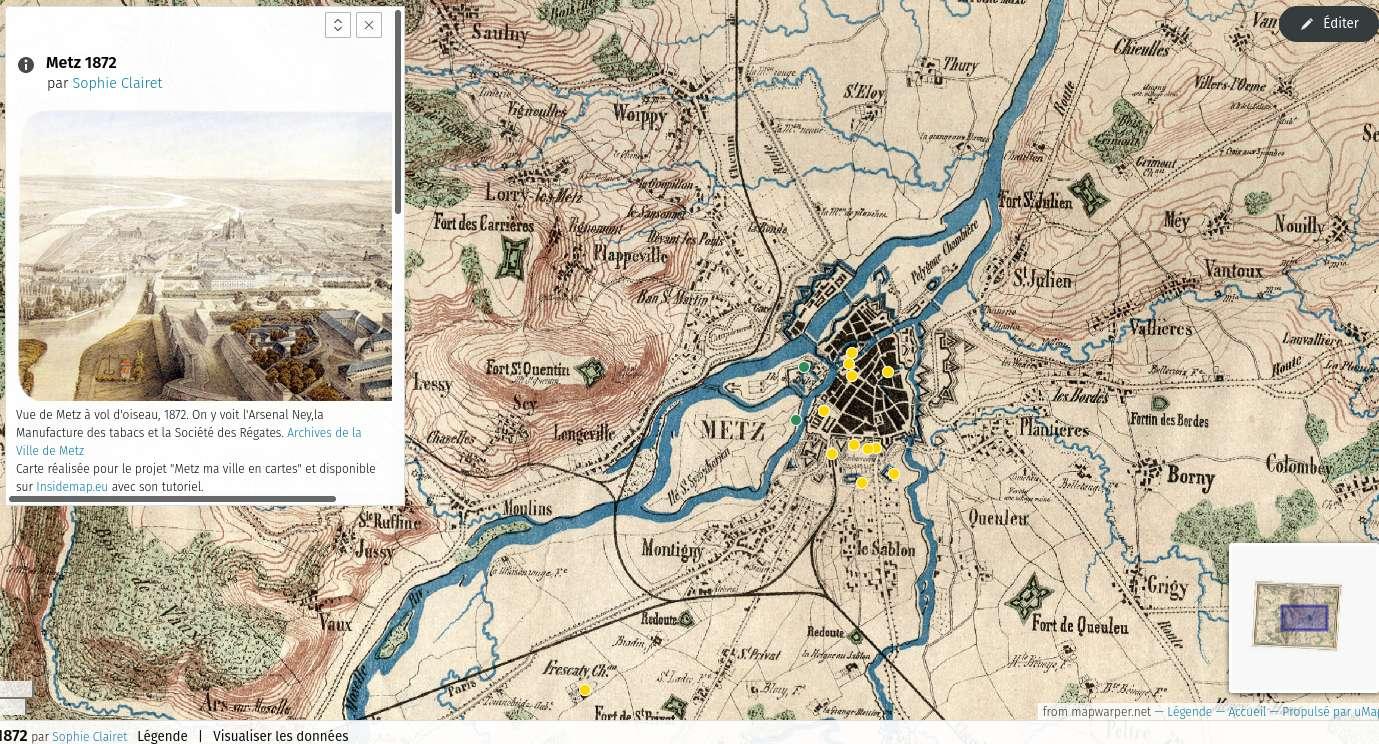Click the bird's-eye view image of Metz

click(205, 255)
